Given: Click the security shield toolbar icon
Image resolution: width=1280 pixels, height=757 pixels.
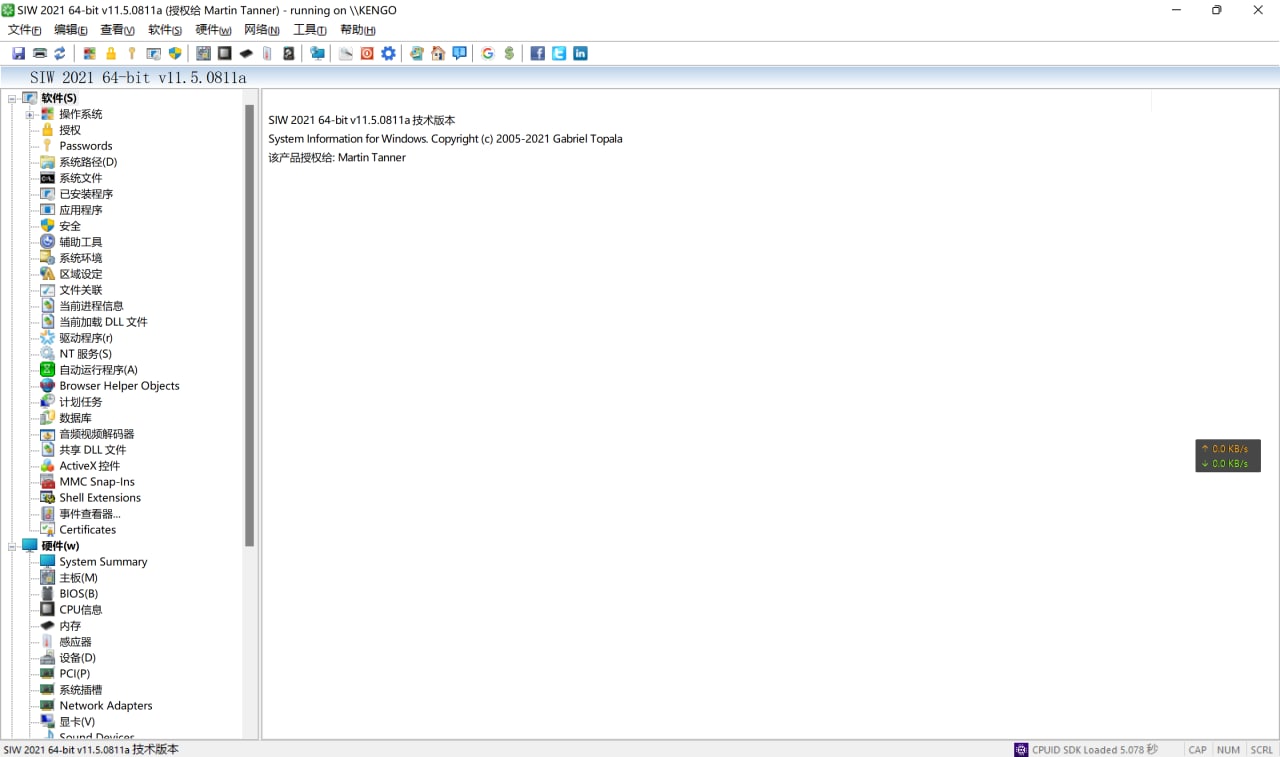Looking at the screenshot, I should (175, 54).
